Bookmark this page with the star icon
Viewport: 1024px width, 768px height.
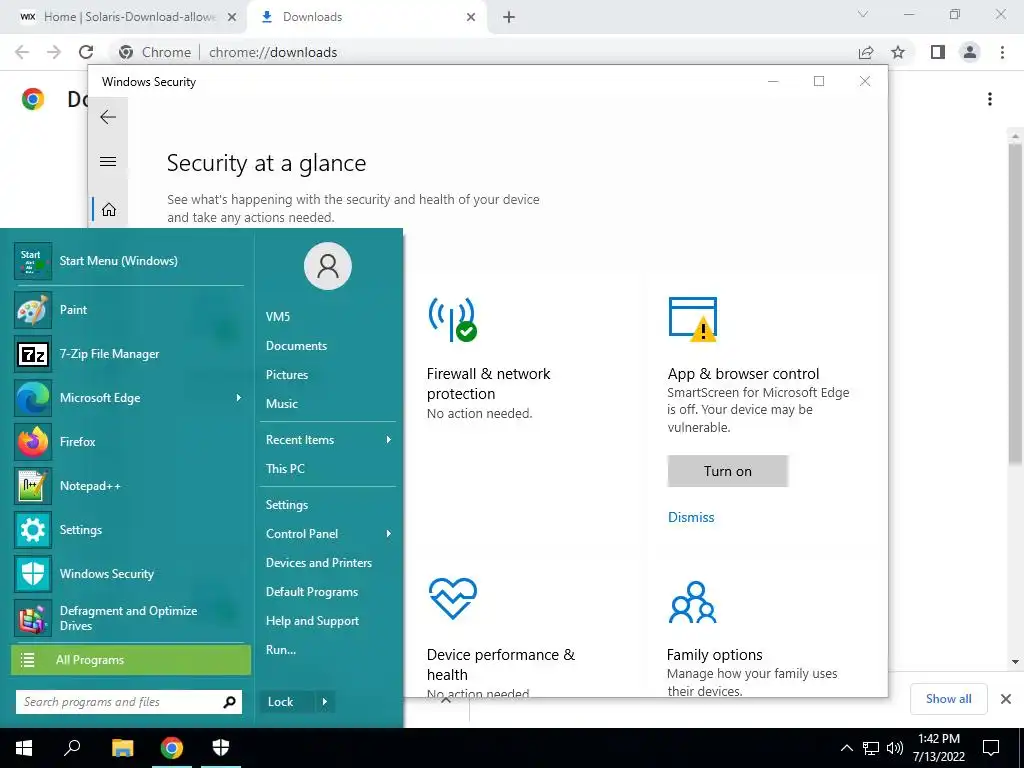pos(899,52)
